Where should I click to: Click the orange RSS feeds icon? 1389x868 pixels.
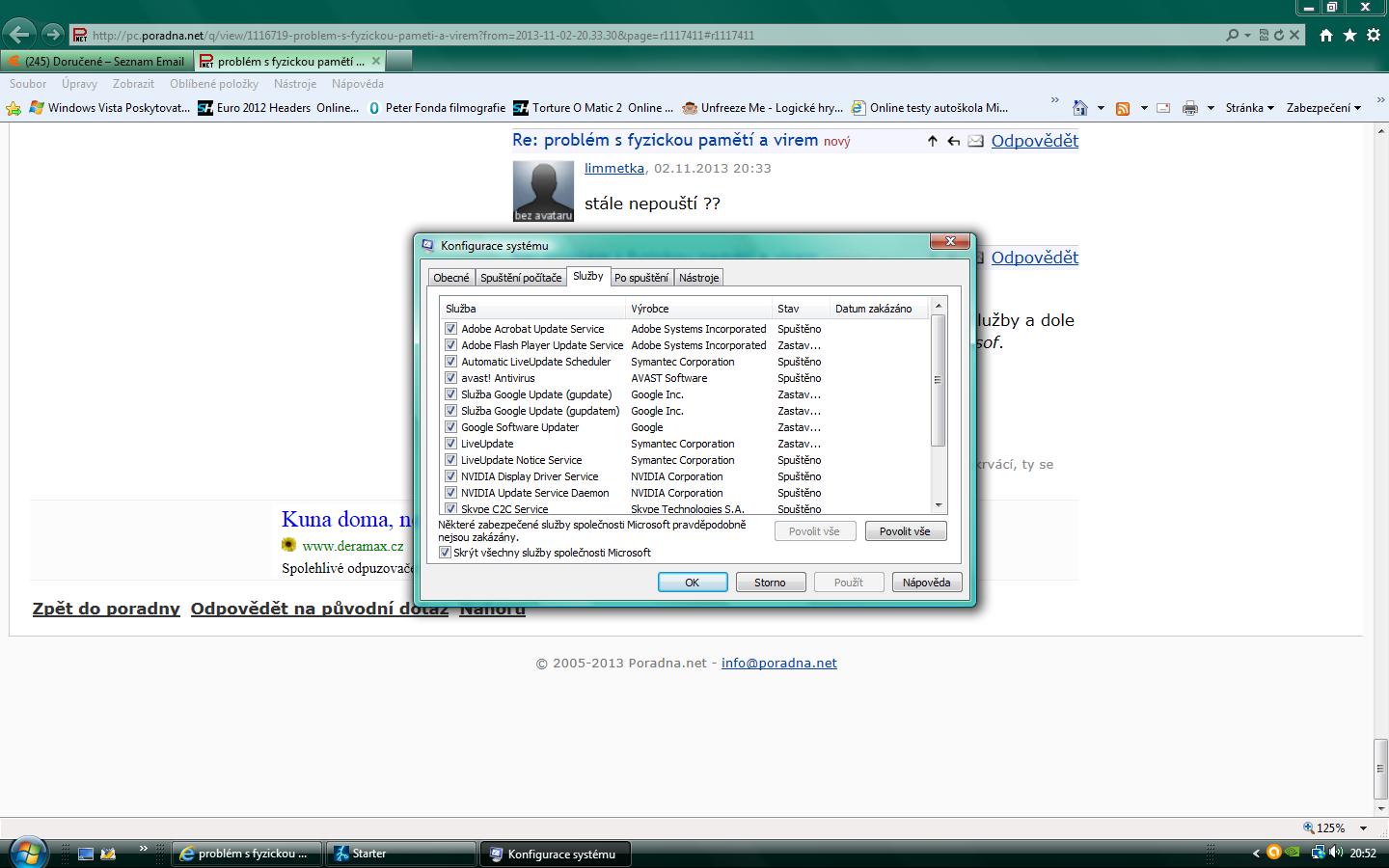click(1123, 108)
